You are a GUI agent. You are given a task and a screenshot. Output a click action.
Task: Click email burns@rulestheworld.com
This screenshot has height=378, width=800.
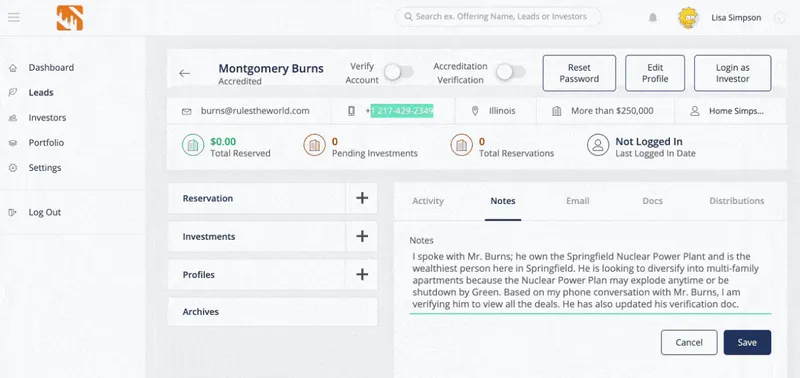255,111
